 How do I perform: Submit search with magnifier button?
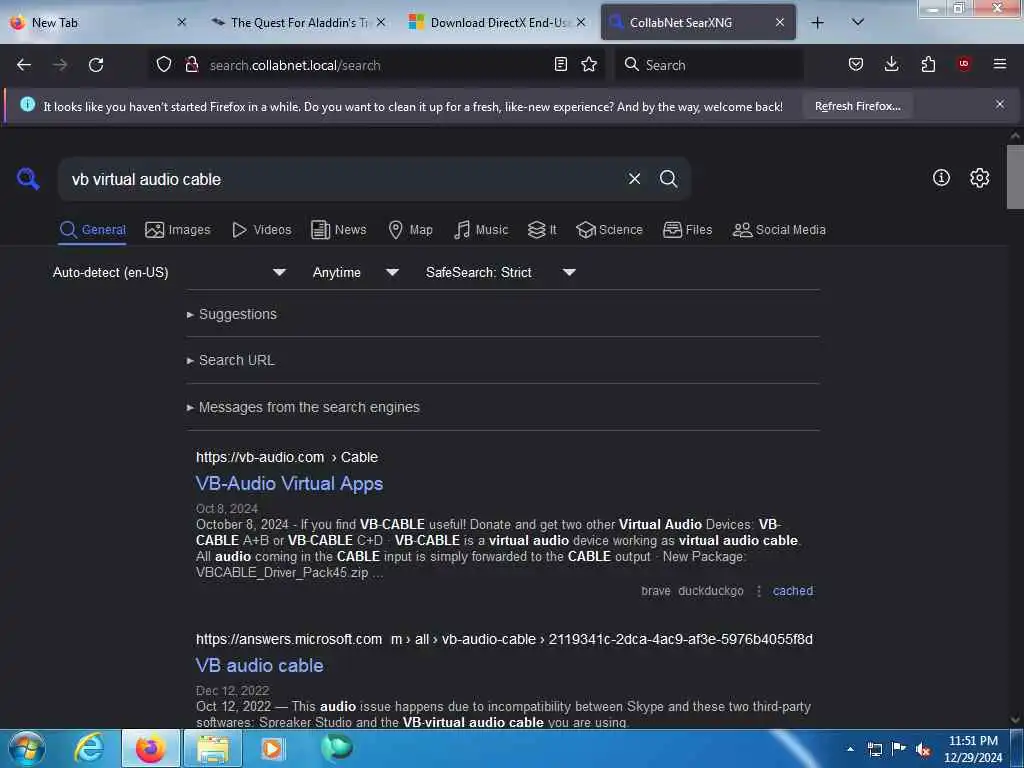pos(668,179)
